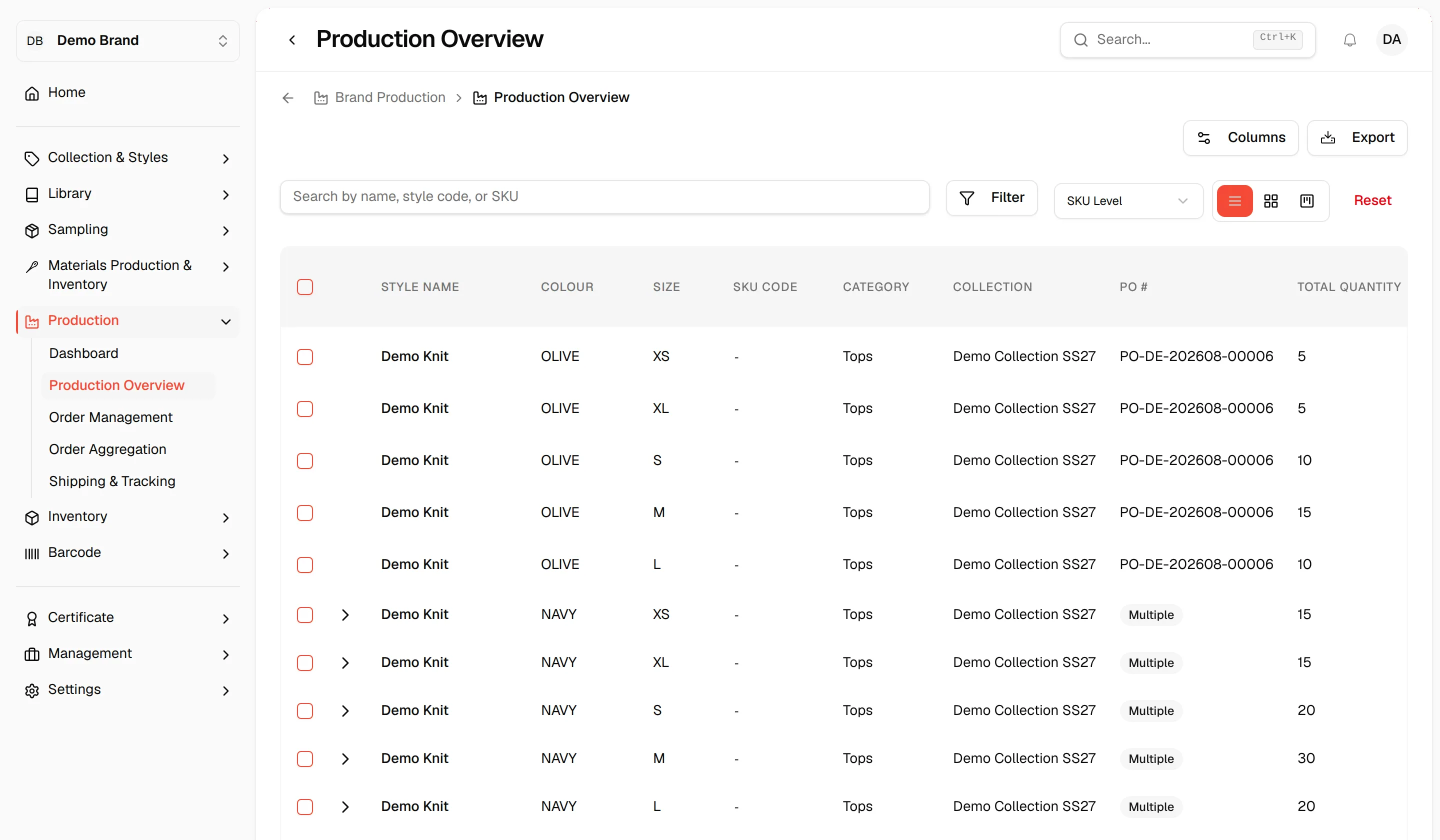Open Shipping & Tracking in sidebar
Screen dimensions: 1440x840
tap(112, 481)
